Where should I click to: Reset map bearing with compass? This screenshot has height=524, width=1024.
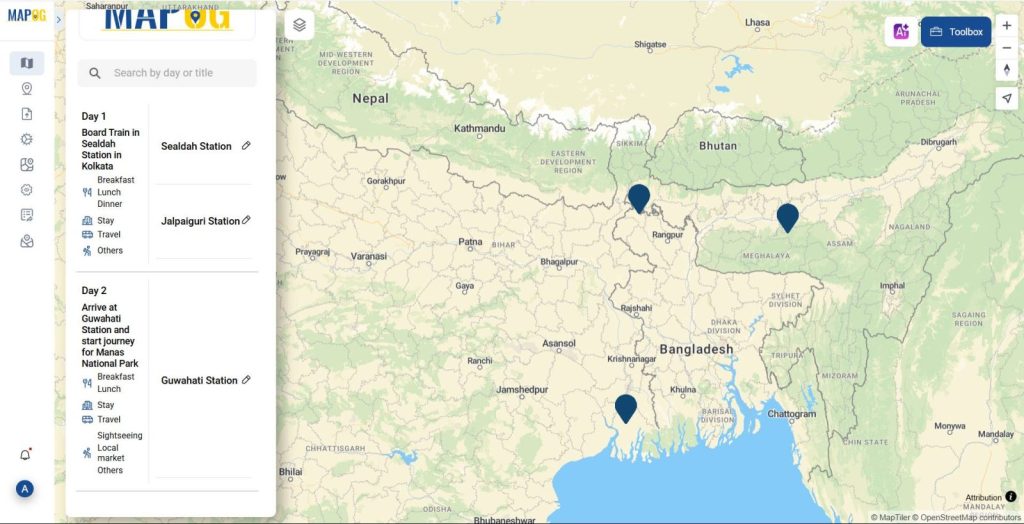click(1006, 70)
